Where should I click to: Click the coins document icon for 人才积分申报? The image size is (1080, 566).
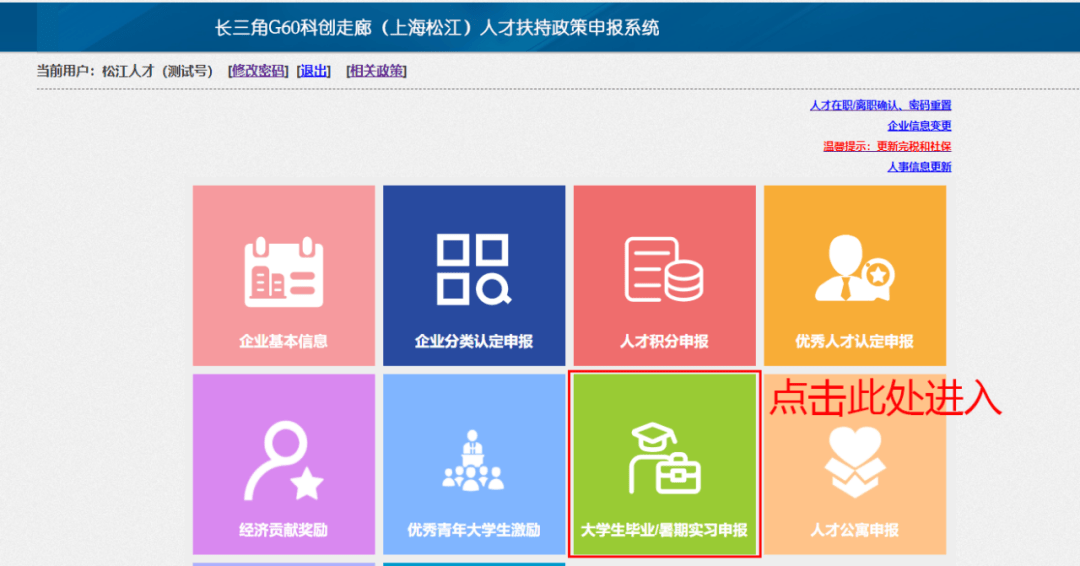click(x=663, y=270)
